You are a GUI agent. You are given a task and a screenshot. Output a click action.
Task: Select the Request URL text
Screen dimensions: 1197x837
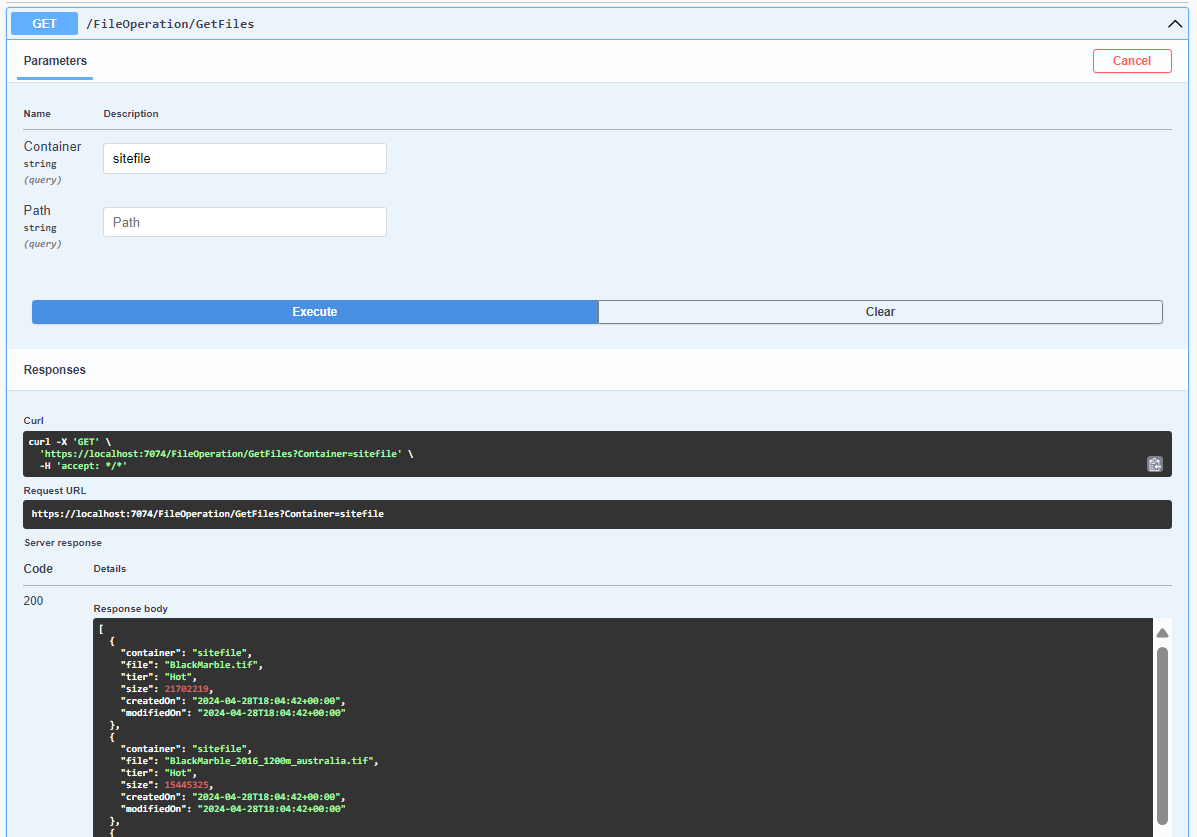[x=208, y=513]
